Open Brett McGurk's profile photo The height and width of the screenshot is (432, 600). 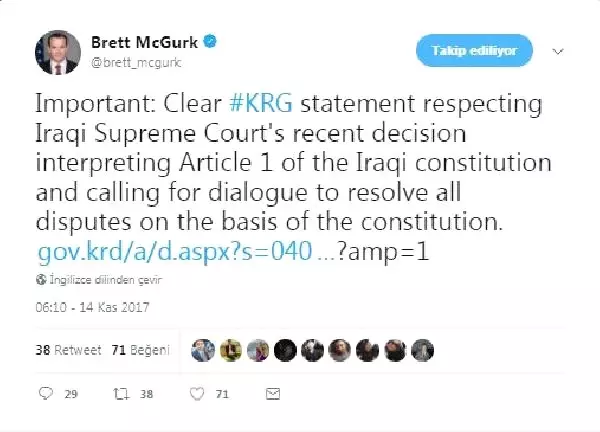(x=58, y=52)
